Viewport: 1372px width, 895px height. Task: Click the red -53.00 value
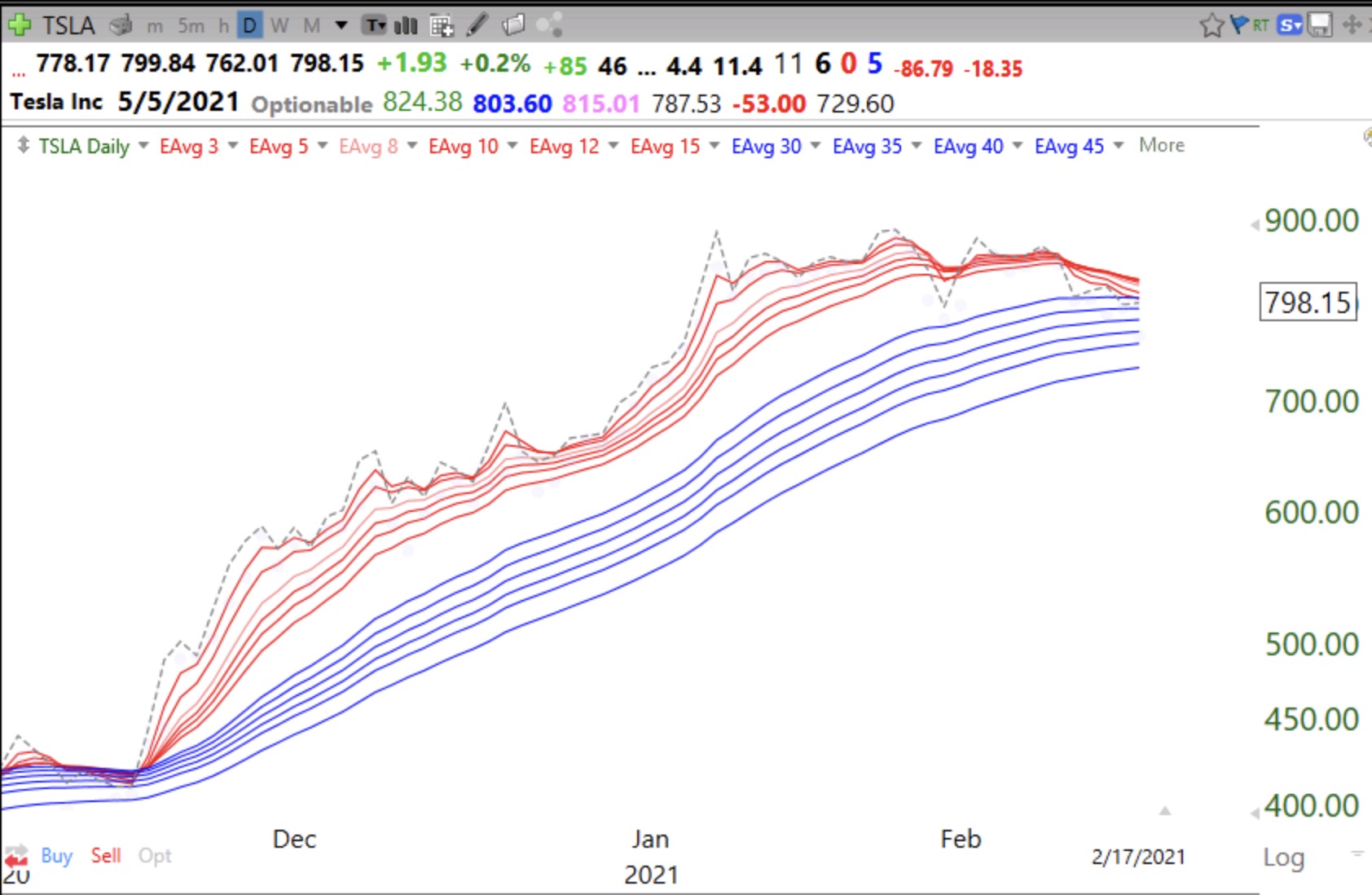(x=769, y=104)
